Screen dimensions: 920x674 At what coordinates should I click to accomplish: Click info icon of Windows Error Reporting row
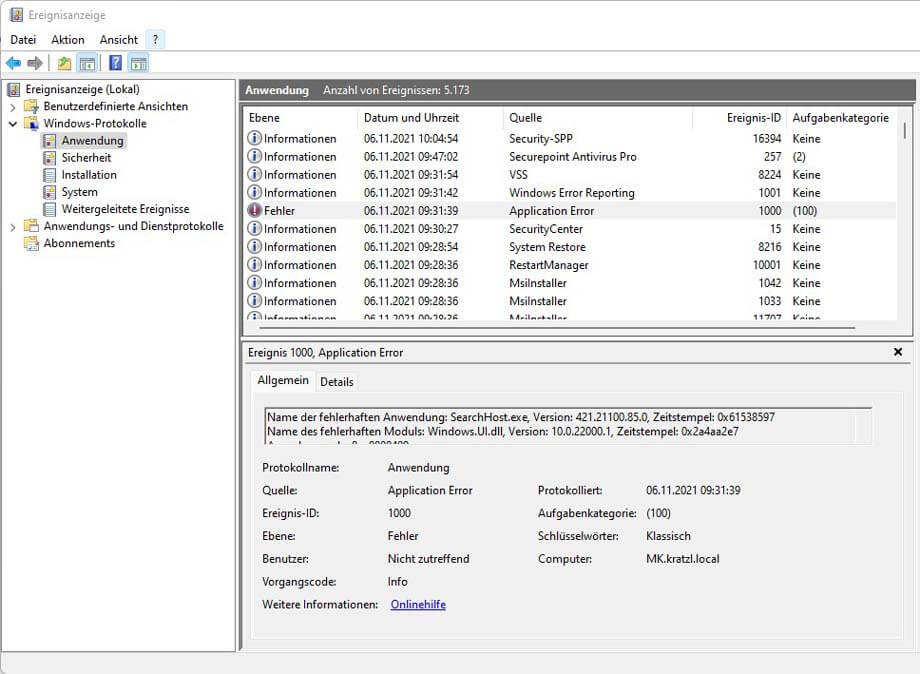(254, 192)
